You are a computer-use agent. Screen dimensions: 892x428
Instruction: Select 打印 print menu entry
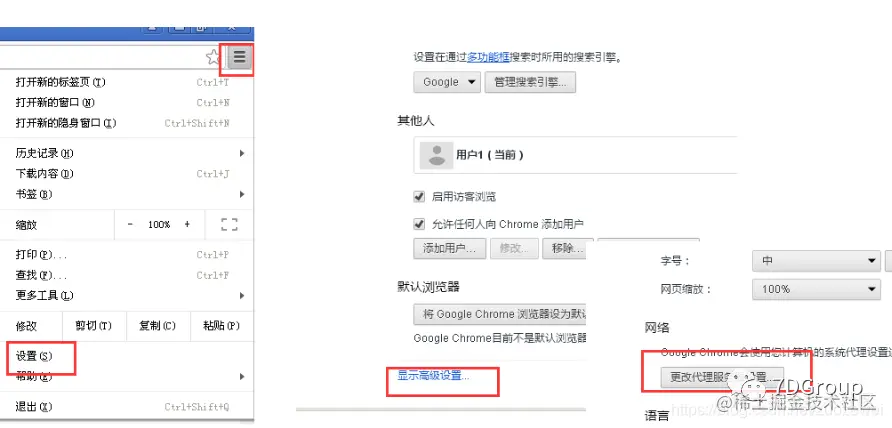[x=127, y=254]
